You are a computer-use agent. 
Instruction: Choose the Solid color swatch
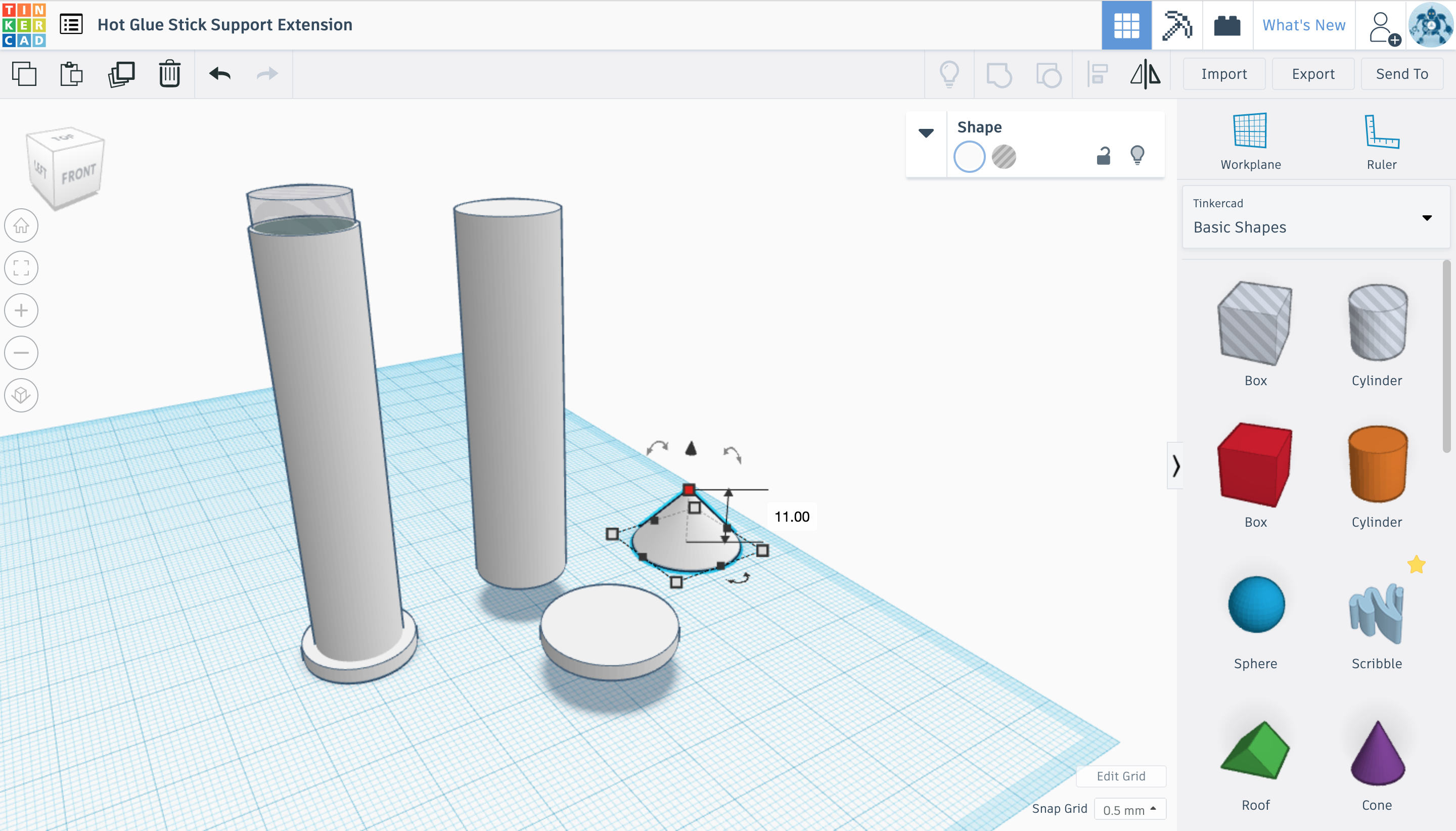click(969, 157)
